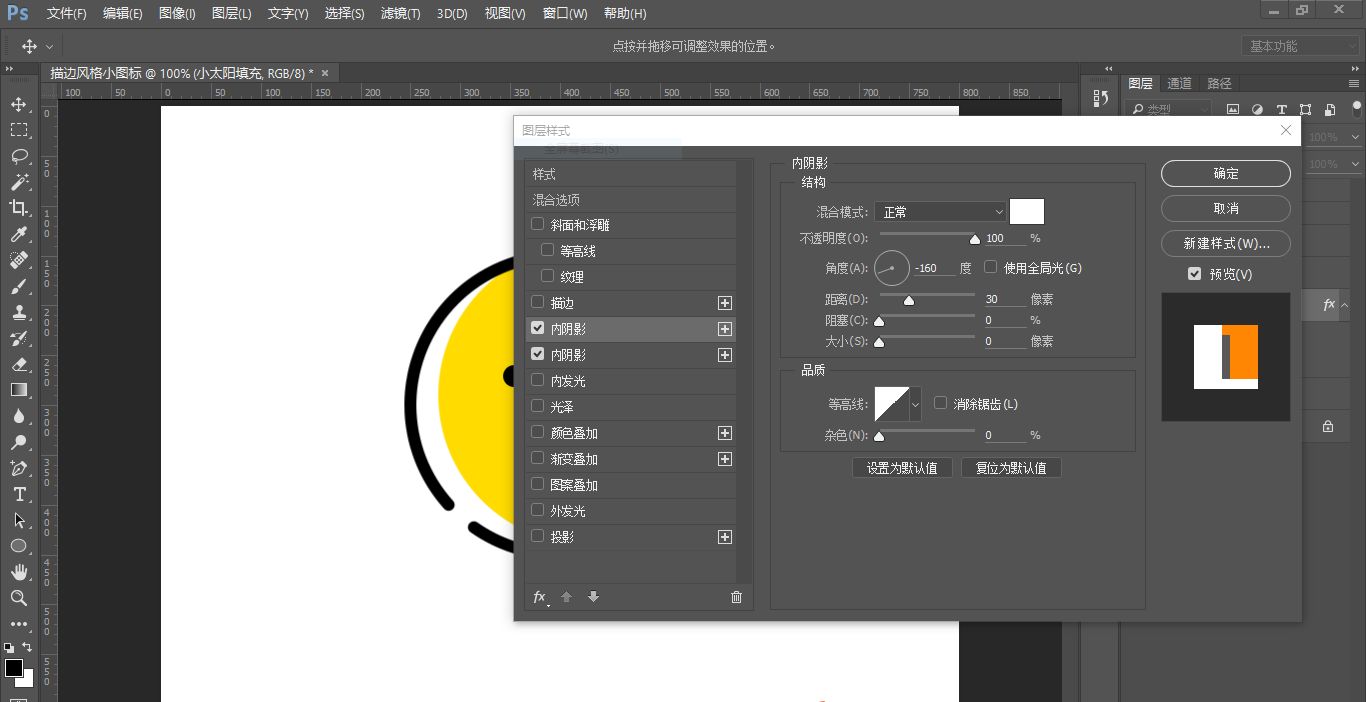
Task: Click 复位为默认值 button
Action: point(1011,468)
